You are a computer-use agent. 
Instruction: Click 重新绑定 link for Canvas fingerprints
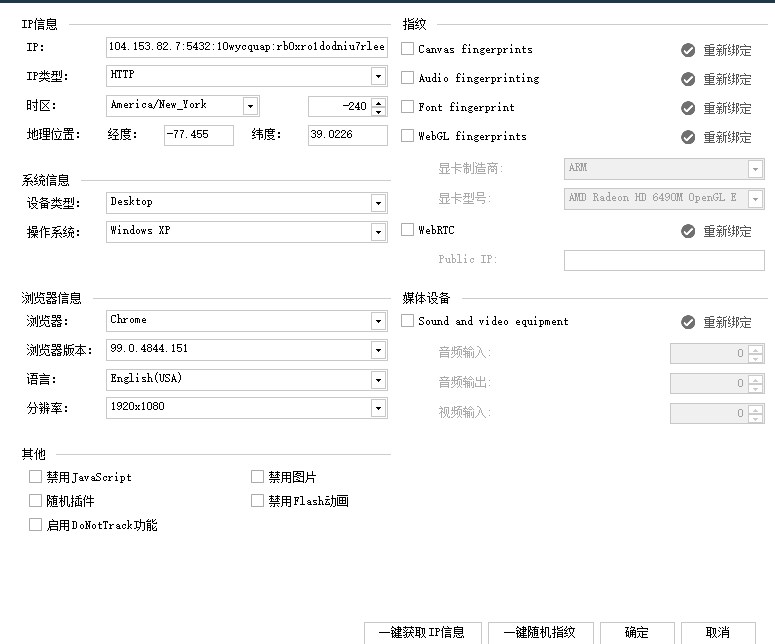tap(728, 50)
